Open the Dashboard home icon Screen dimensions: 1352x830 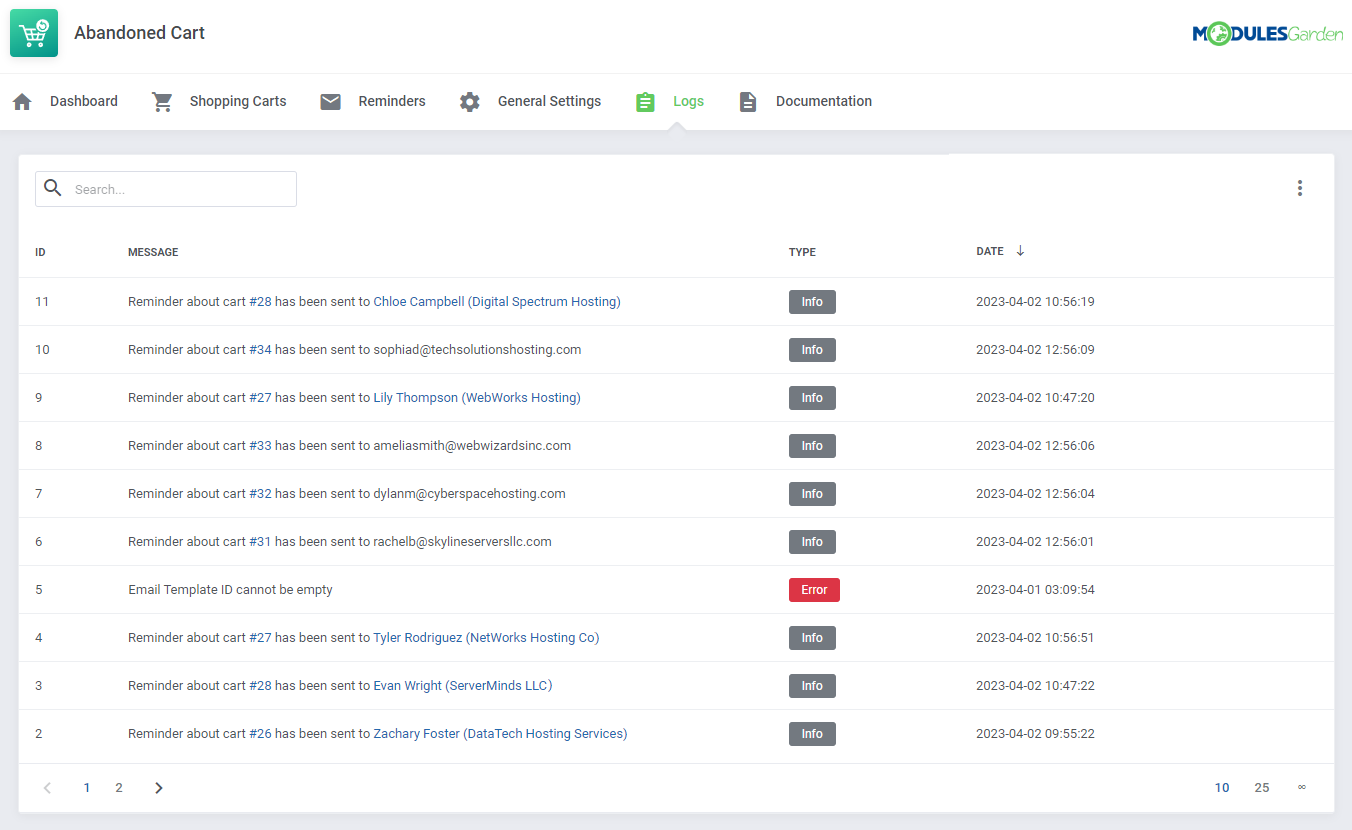(x=21, y=101)
